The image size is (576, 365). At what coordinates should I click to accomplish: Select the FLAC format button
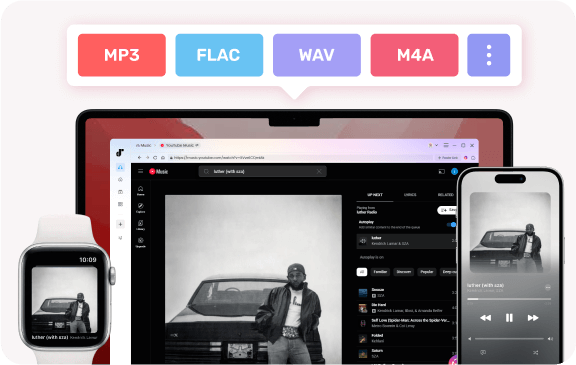pos(219,55)
